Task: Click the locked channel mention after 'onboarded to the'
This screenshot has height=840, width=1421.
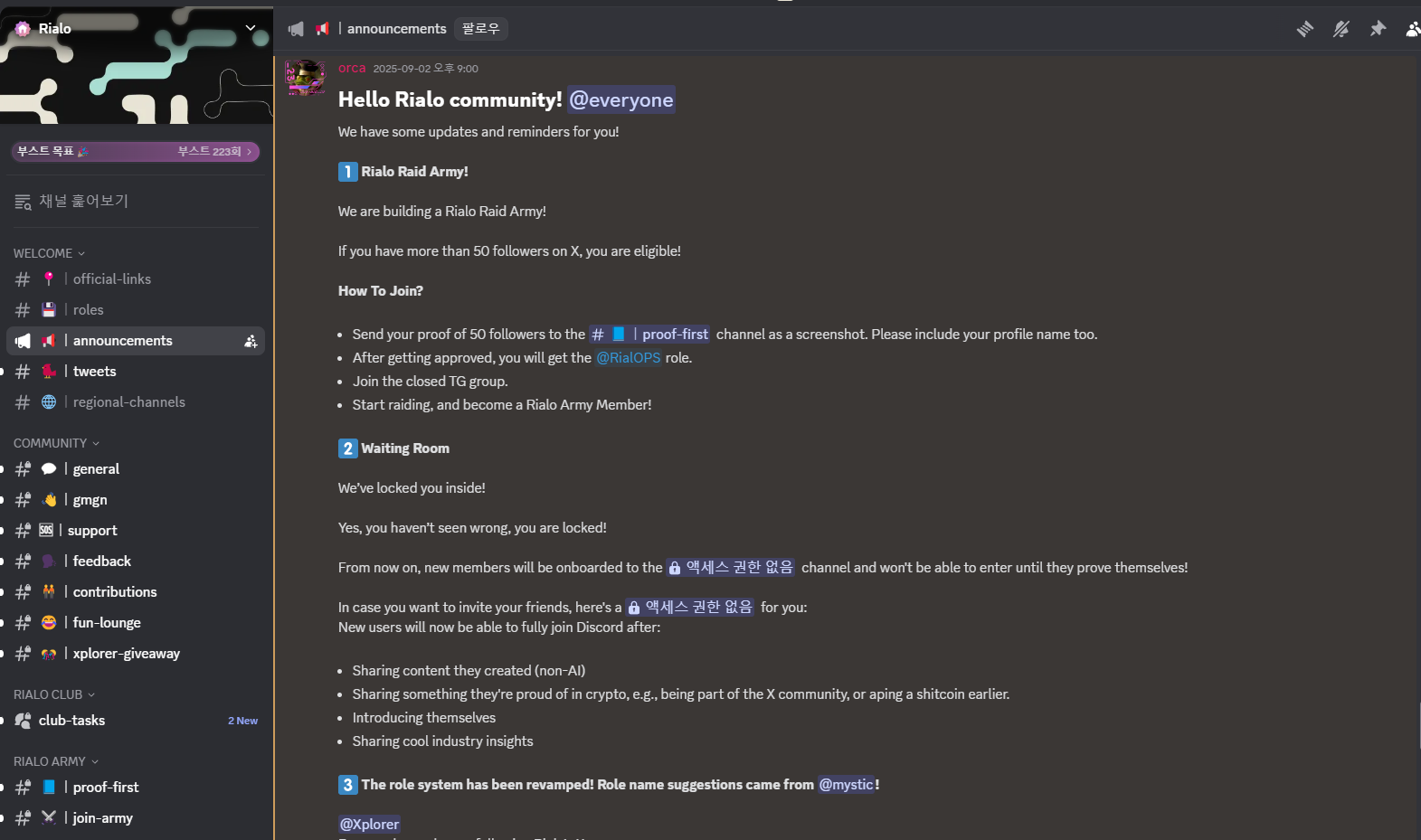Action: tap(731, 567)
